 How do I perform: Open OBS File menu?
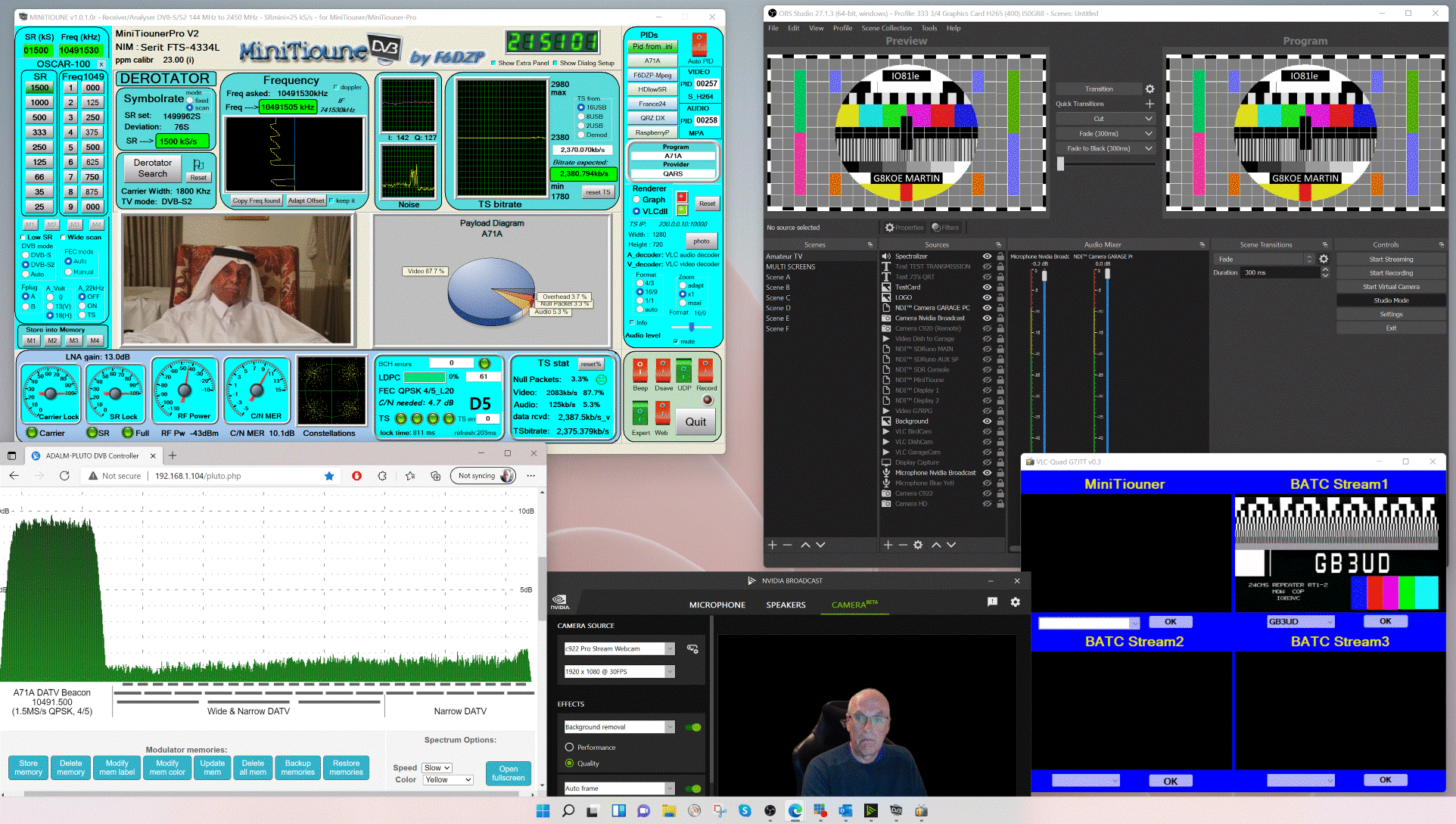[773, 28]
